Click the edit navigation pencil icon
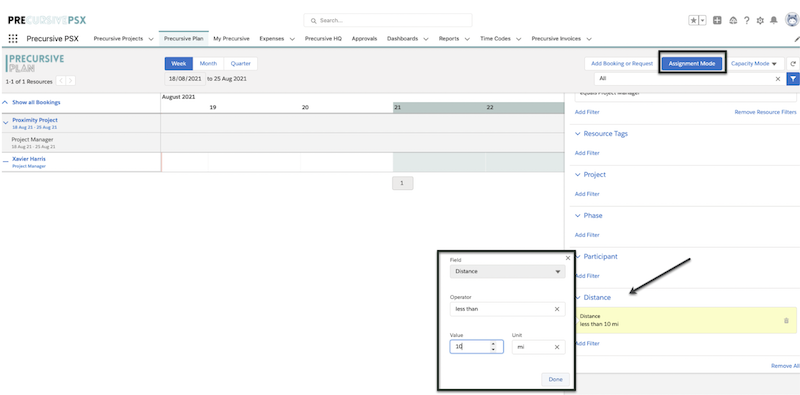The width and height of the screenshot is (800, 395). (796, 39)
